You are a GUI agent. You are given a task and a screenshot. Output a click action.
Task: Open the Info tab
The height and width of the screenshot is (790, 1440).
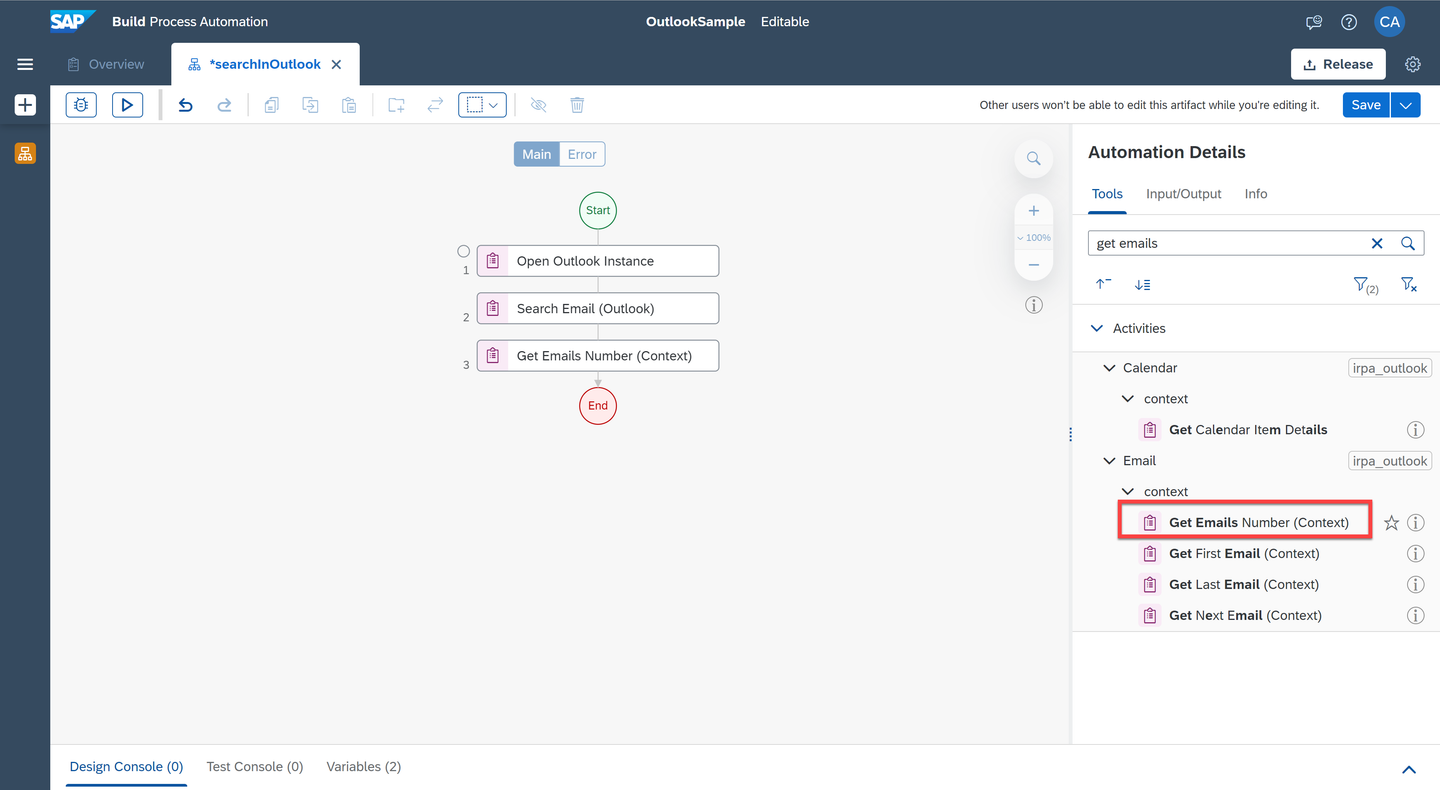(1256, 194)
